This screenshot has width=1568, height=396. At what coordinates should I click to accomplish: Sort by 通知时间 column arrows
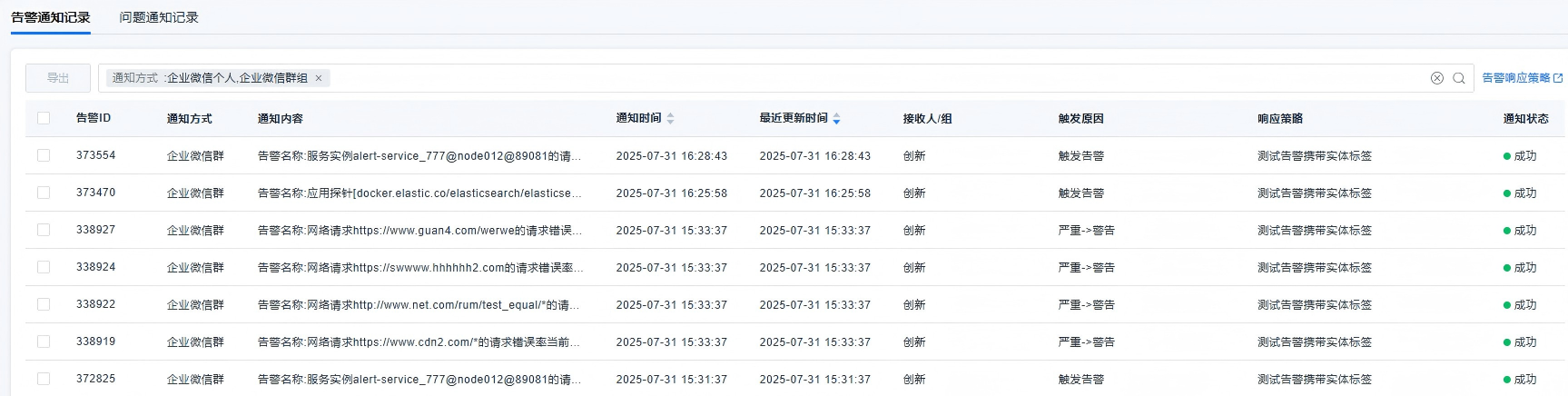point(670,118)
